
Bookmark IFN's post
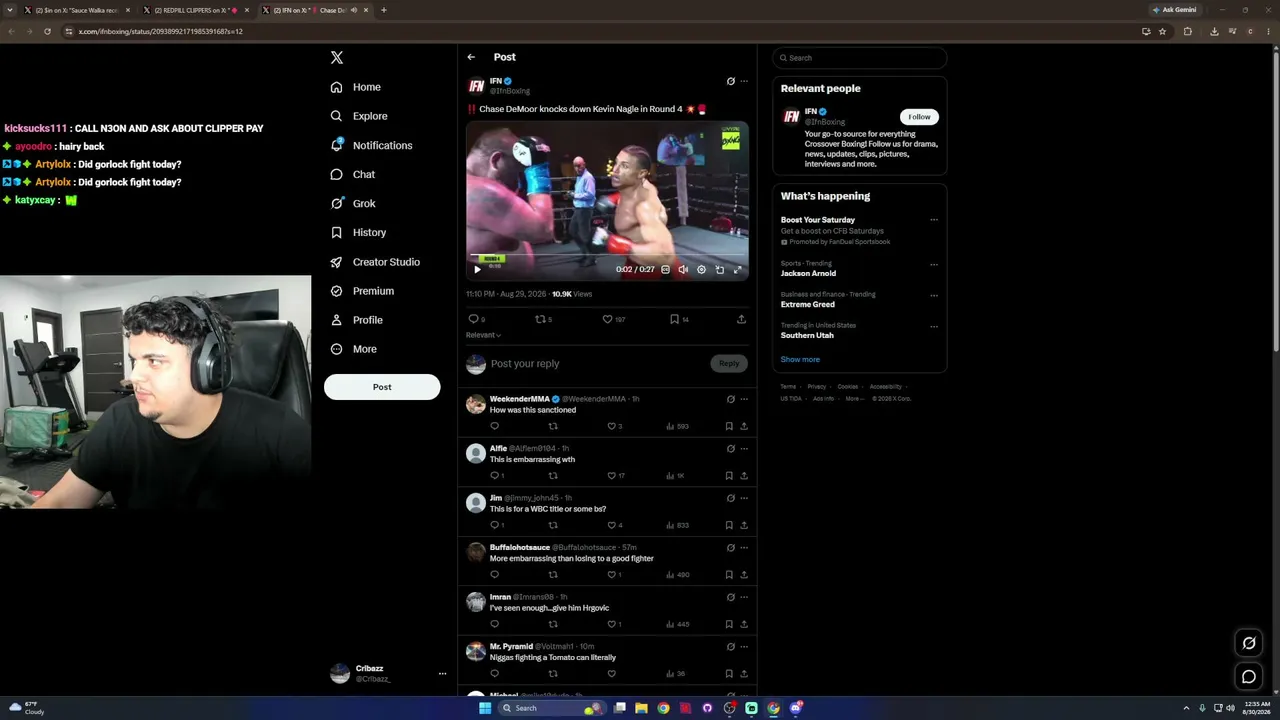[674, 319]
